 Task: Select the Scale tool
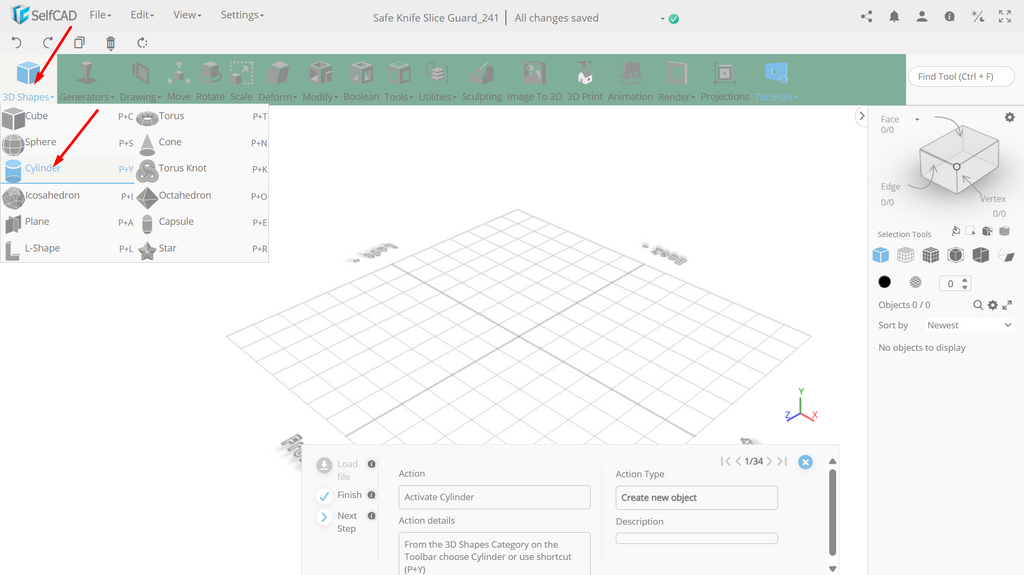pos(241,81)
